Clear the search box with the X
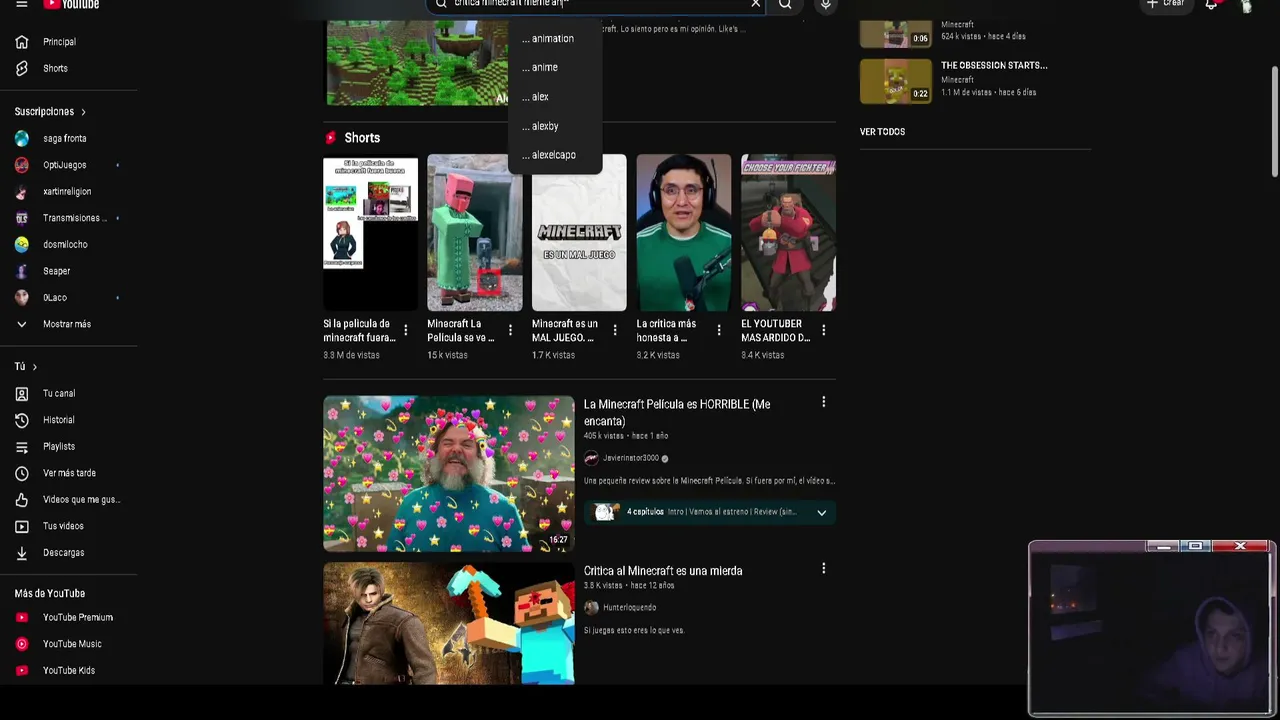The height and width of the screenshot is (720, 1280). tap(756, 4)
